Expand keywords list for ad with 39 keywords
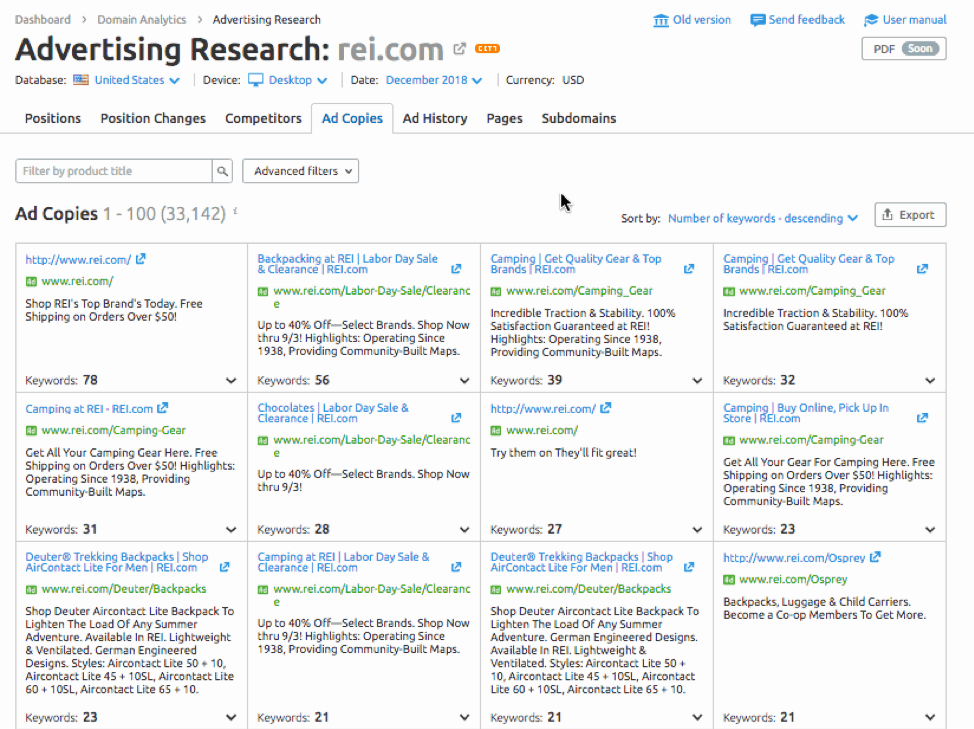 [697, 381]
